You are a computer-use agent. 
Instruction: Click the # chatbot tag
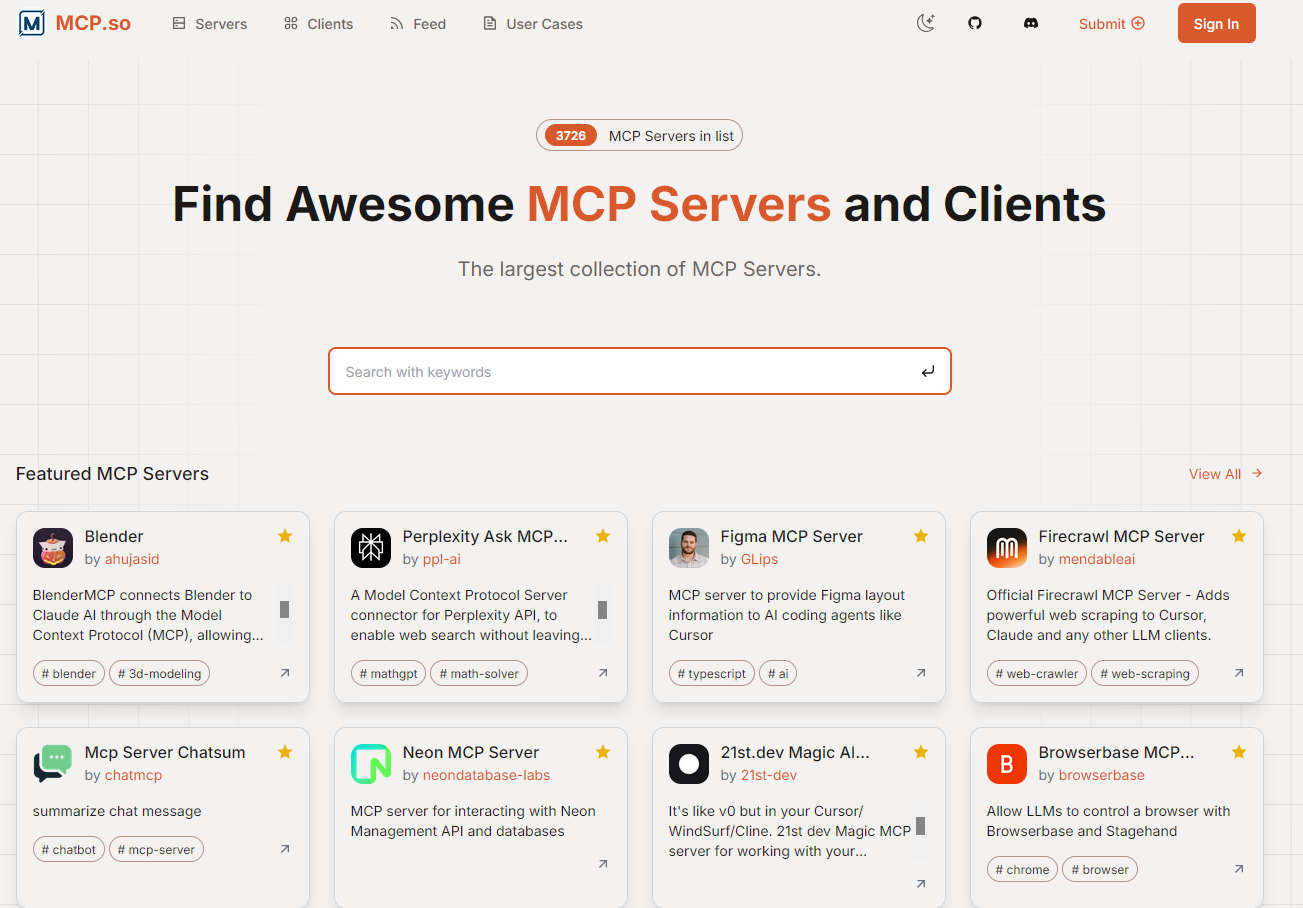click(x=69, y=849)
